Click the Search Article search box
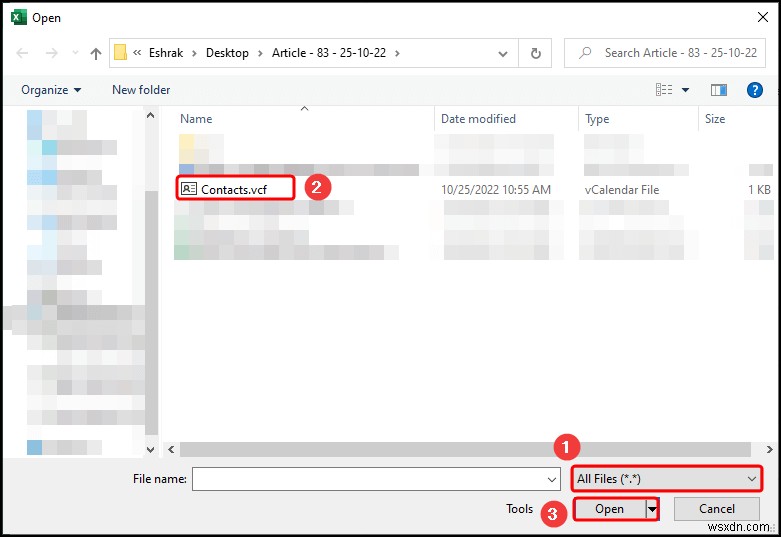This screenshot has width=781, height=537. click(665, 53)
